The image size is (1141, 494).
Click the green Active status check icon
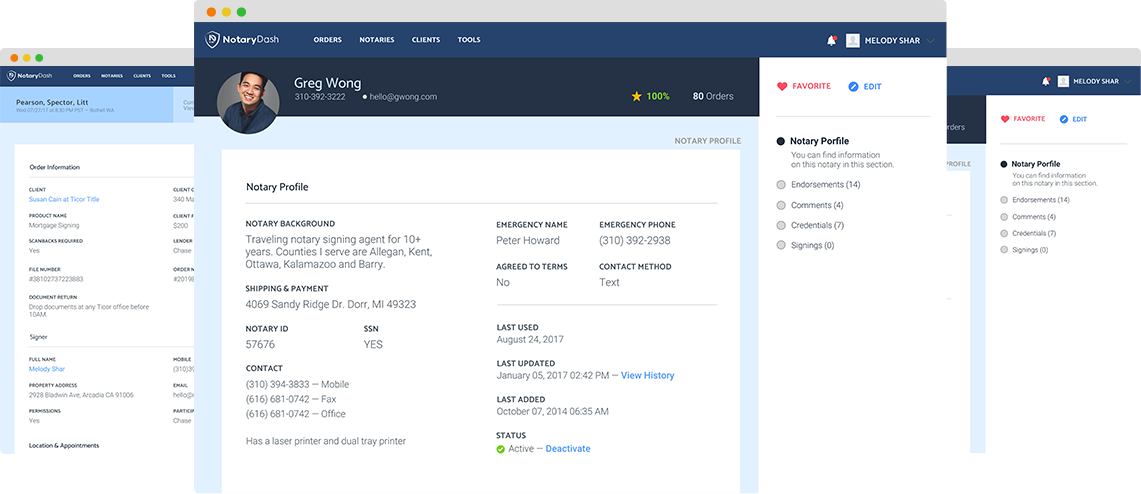coord(501,449)
